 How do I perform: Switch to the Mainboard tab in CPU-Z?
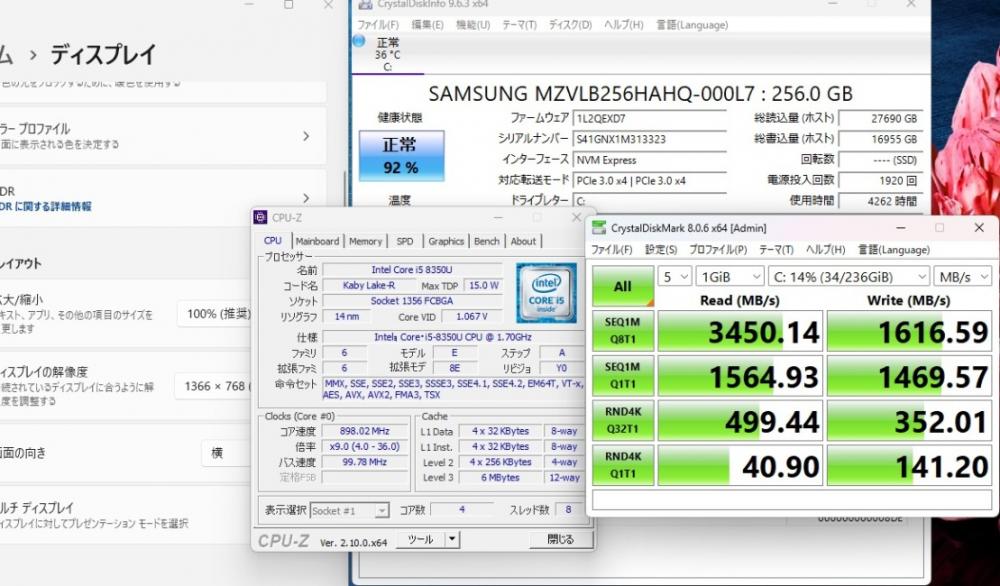tap(317, 241)
